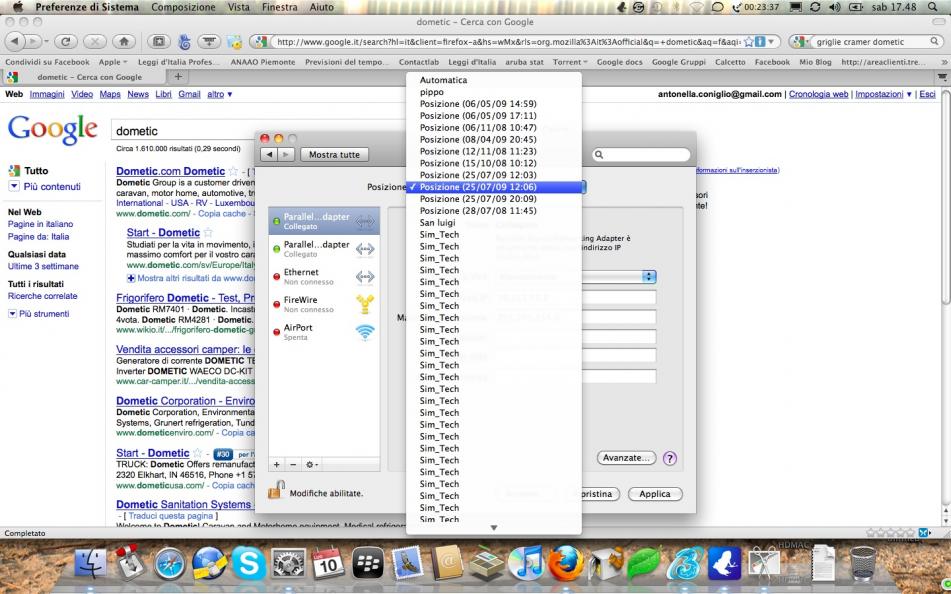Choose Automatica location
Image resolution: width=951 pixels, height=594 pixels.
click(494, 80)
